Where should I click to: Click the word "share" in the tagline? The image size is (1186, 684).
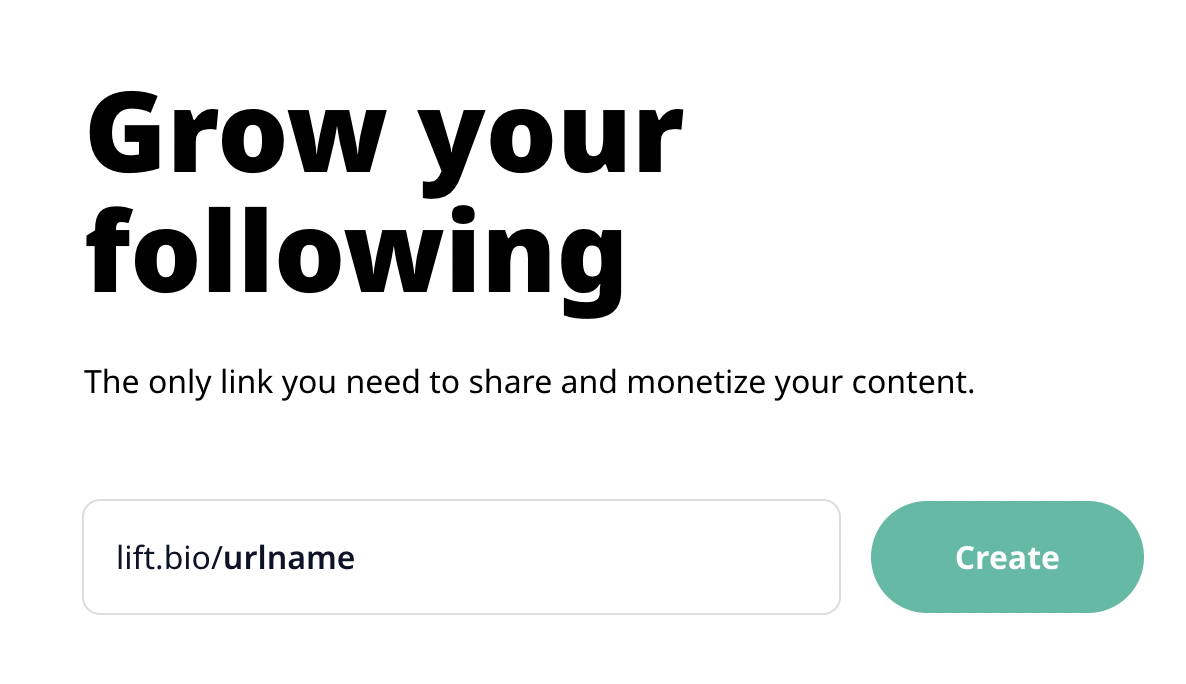(x=513, y=382)
